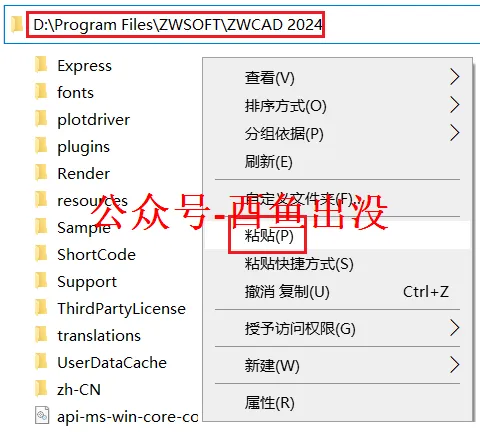Select the Sample folder icon
Viewport: 480px width, 432px height.
pos(41,227)
